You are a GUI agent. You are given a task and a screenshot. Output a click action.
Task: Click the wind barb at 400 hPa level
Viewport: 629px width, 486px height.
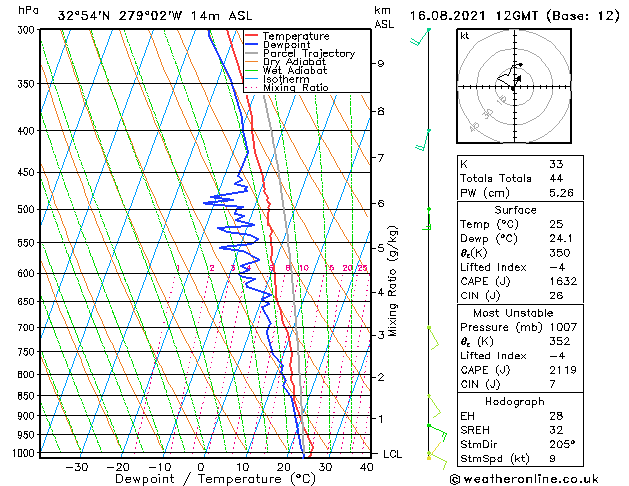[423, 140]
